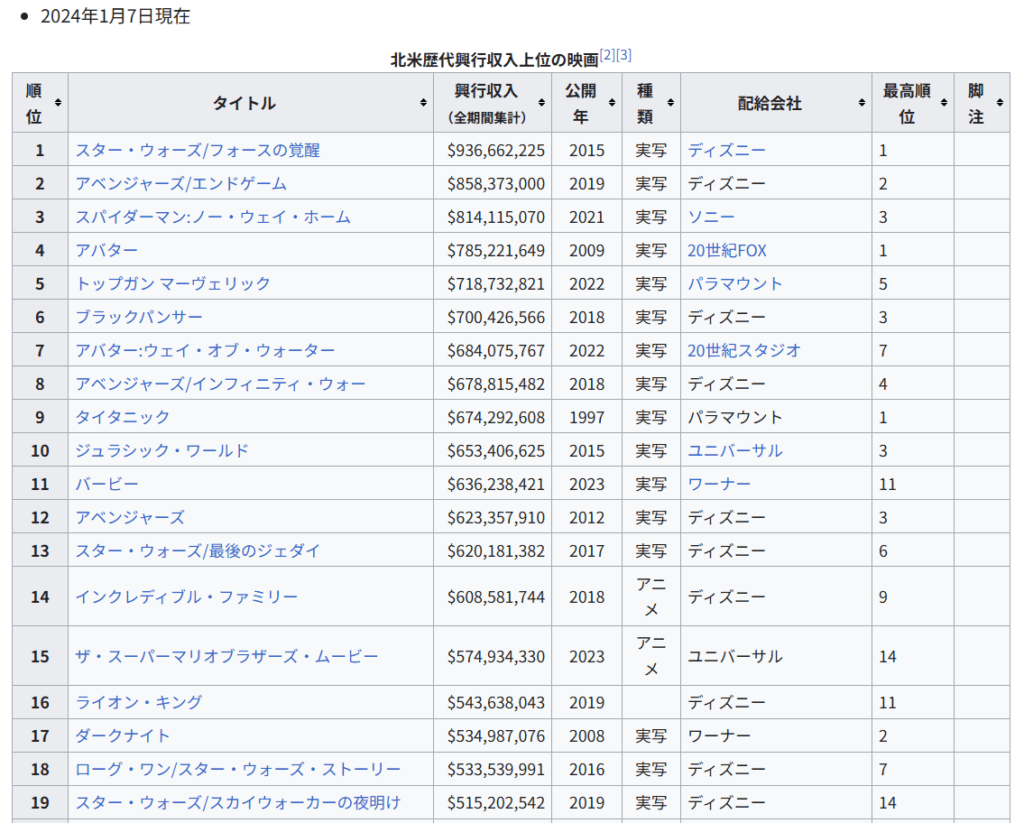Click パラマウント link in トップガン row
Image resolution: width=1024 pixels, height=823 pixels.
735,283
